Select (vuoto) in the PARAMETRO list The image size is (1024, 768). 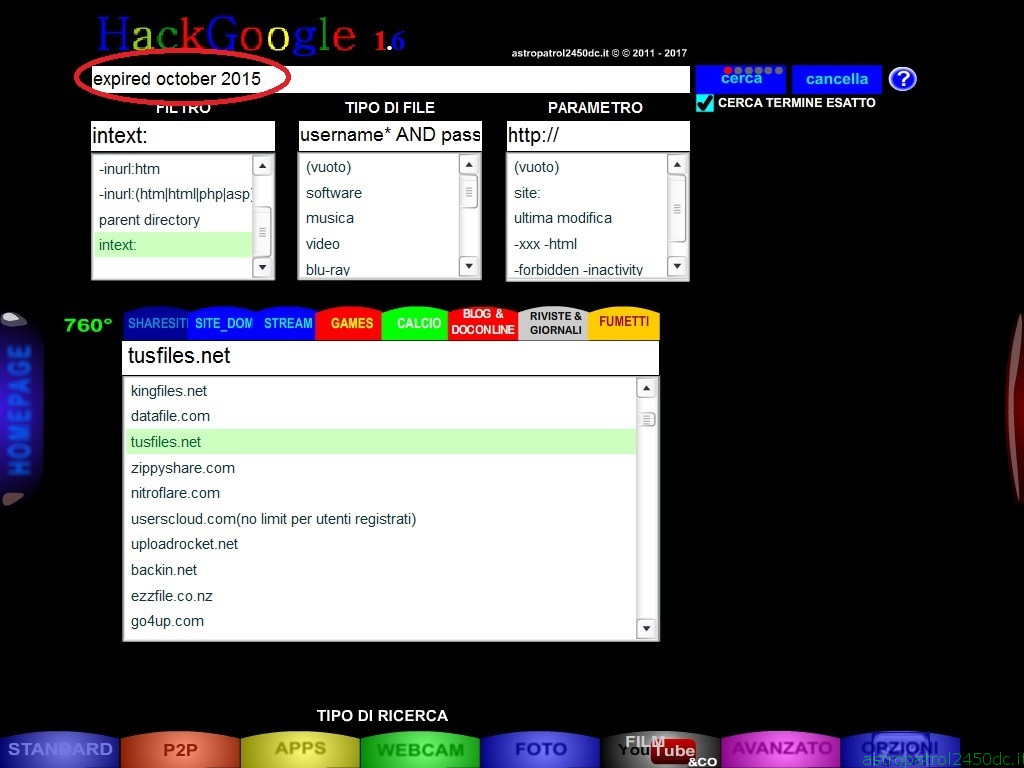[588, 167]
